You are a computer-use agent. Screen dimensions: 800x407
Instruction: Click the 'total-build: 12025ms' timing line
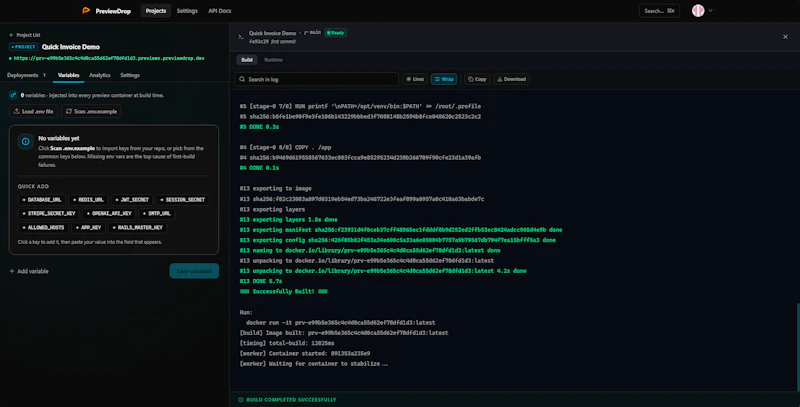287,343
